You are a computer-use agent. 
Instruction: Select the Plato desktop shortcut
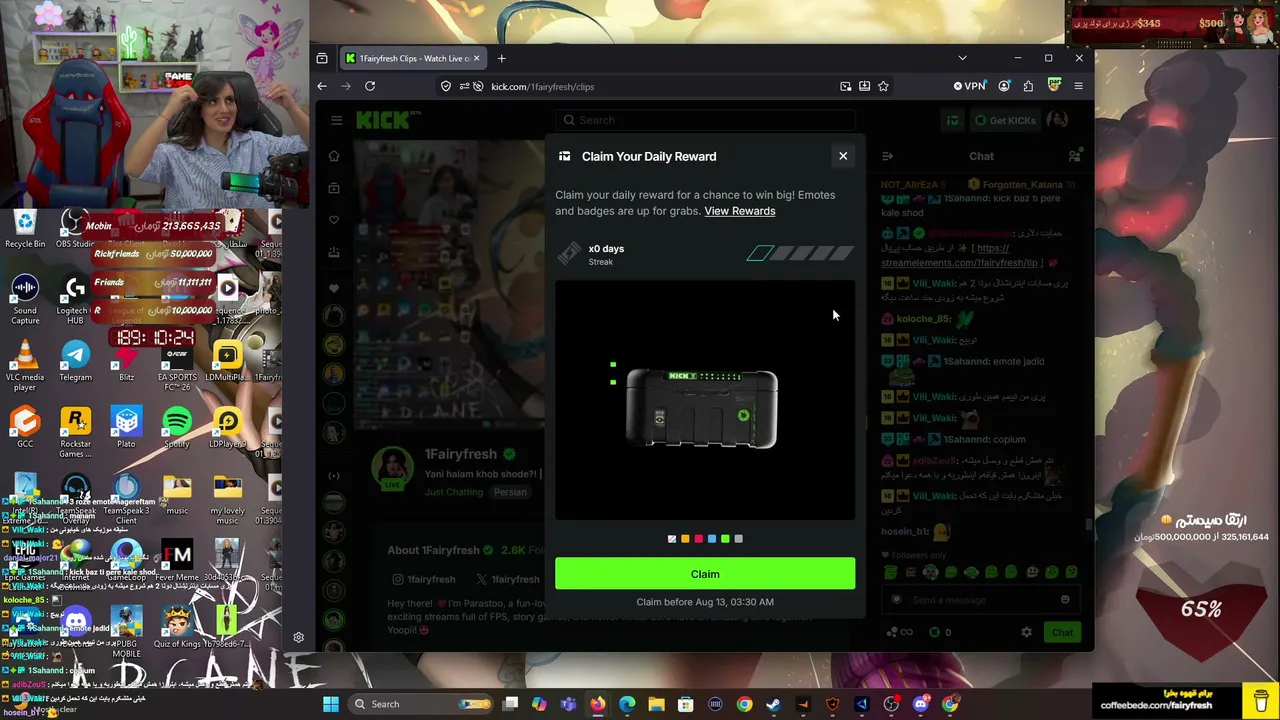[126, 428]
